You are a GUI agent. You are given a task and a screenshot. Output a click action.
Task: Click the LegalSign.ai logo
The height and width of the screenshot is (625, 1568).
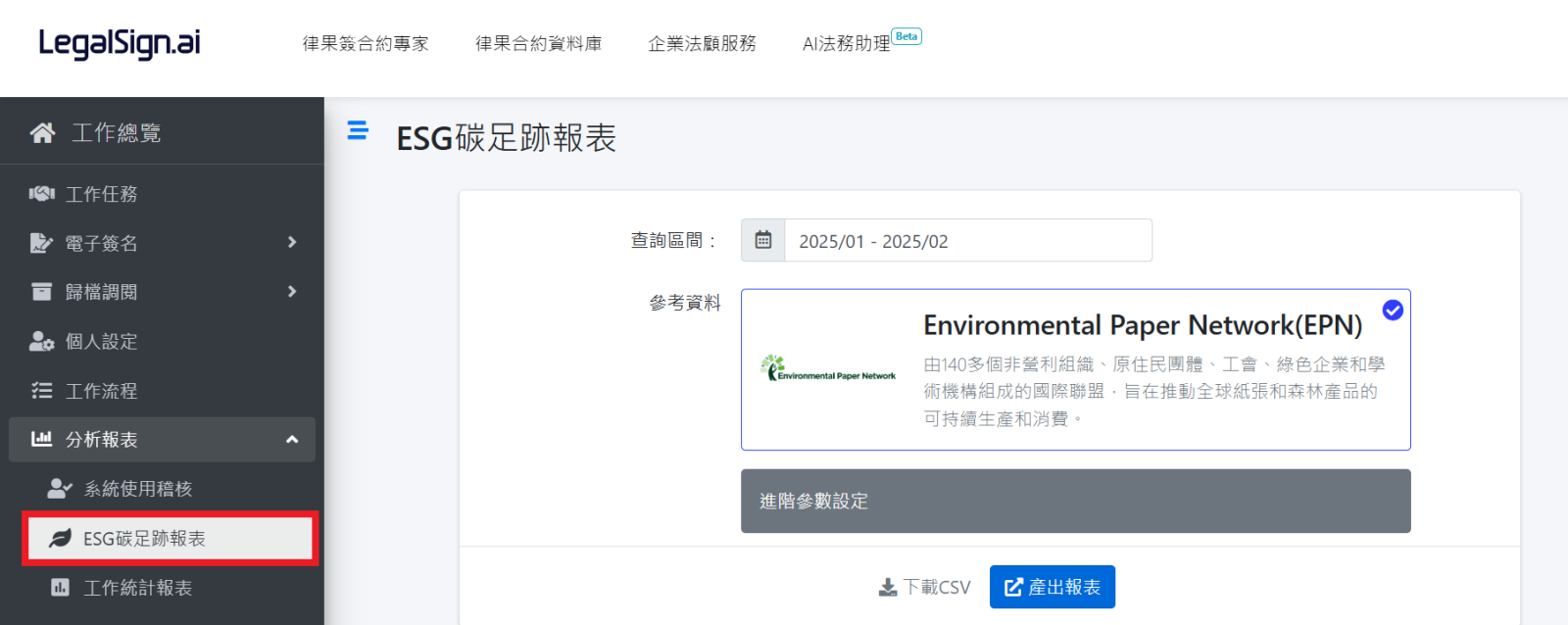tap(120, 43)
